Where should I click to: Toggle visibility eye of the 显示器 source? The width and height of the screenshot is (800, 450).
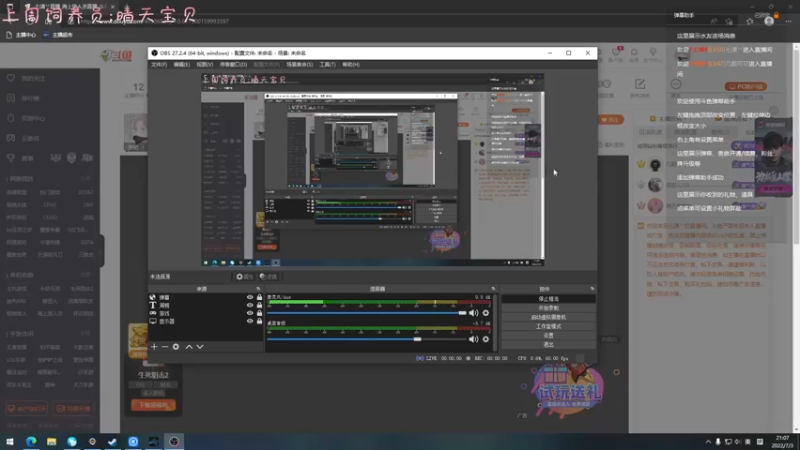pyautogui.click(x=249, y=321)
